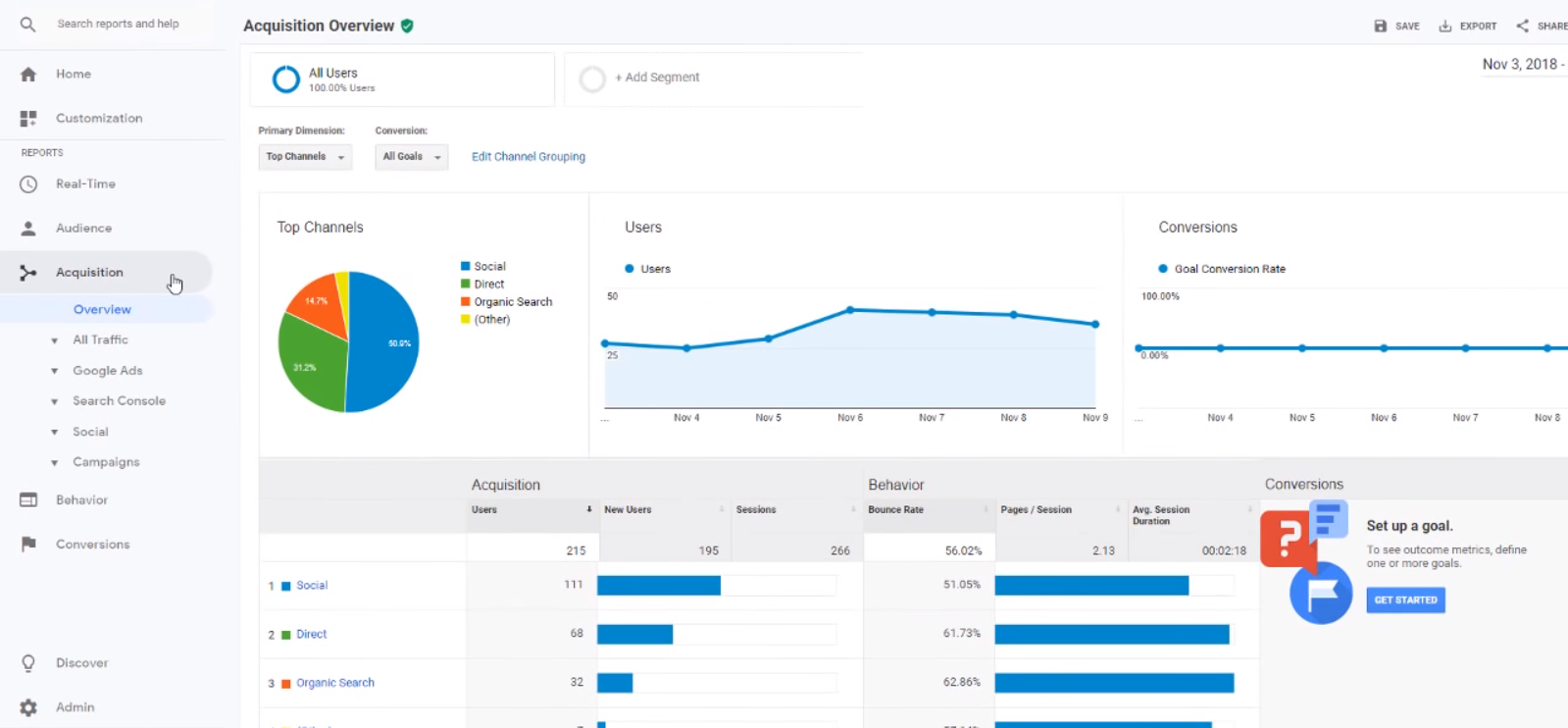Click the Search reports and help field
This screenshot has width=1568, height=728.
(x=118, y=24)
